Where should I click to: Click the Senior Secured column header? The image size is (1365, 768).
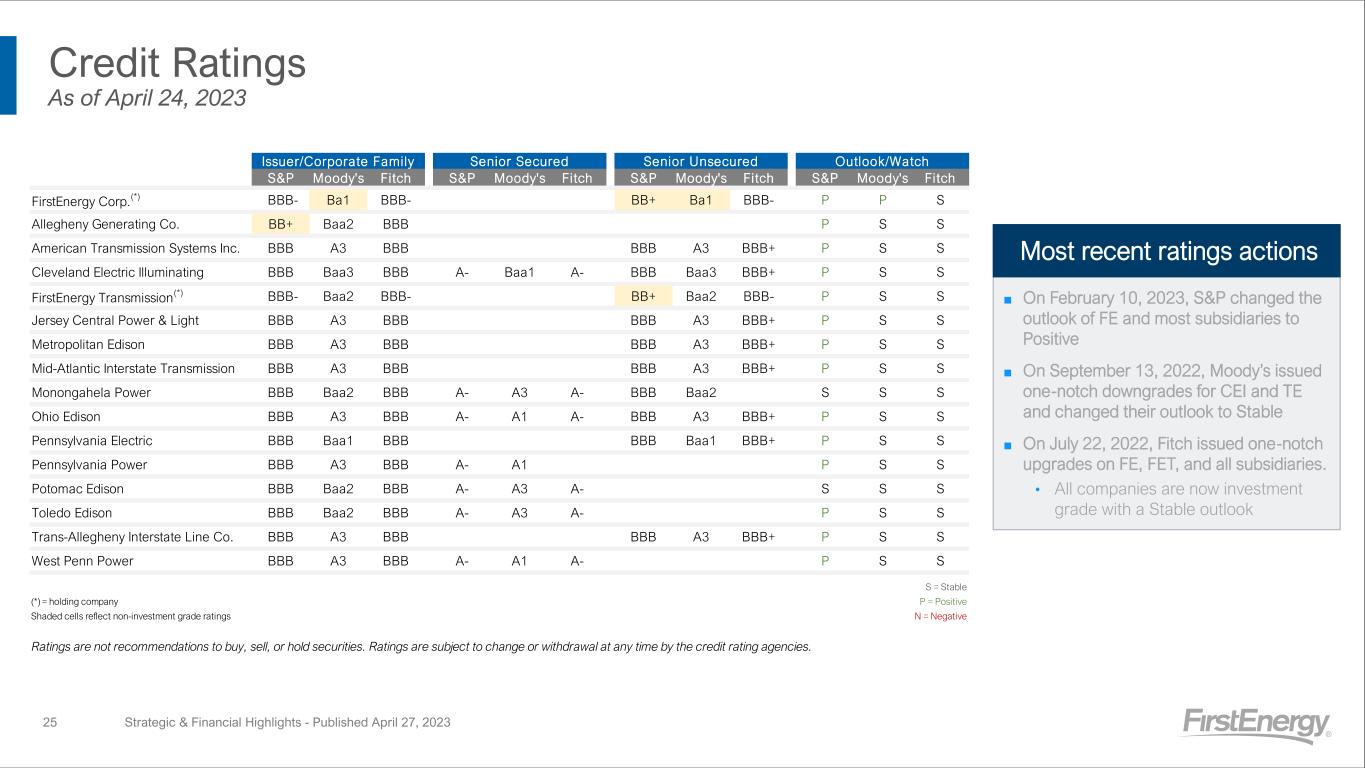point(519,161)
